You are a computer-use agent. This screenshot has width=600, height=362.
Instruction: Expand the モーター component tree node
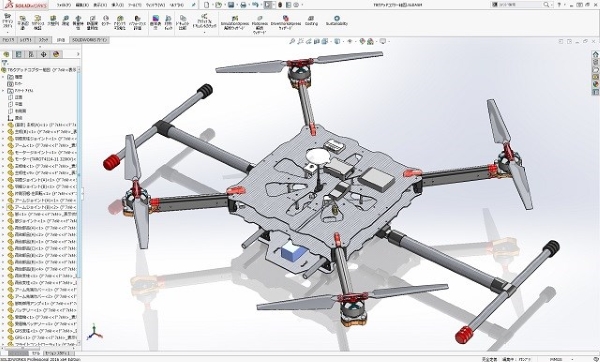[3, 159]
